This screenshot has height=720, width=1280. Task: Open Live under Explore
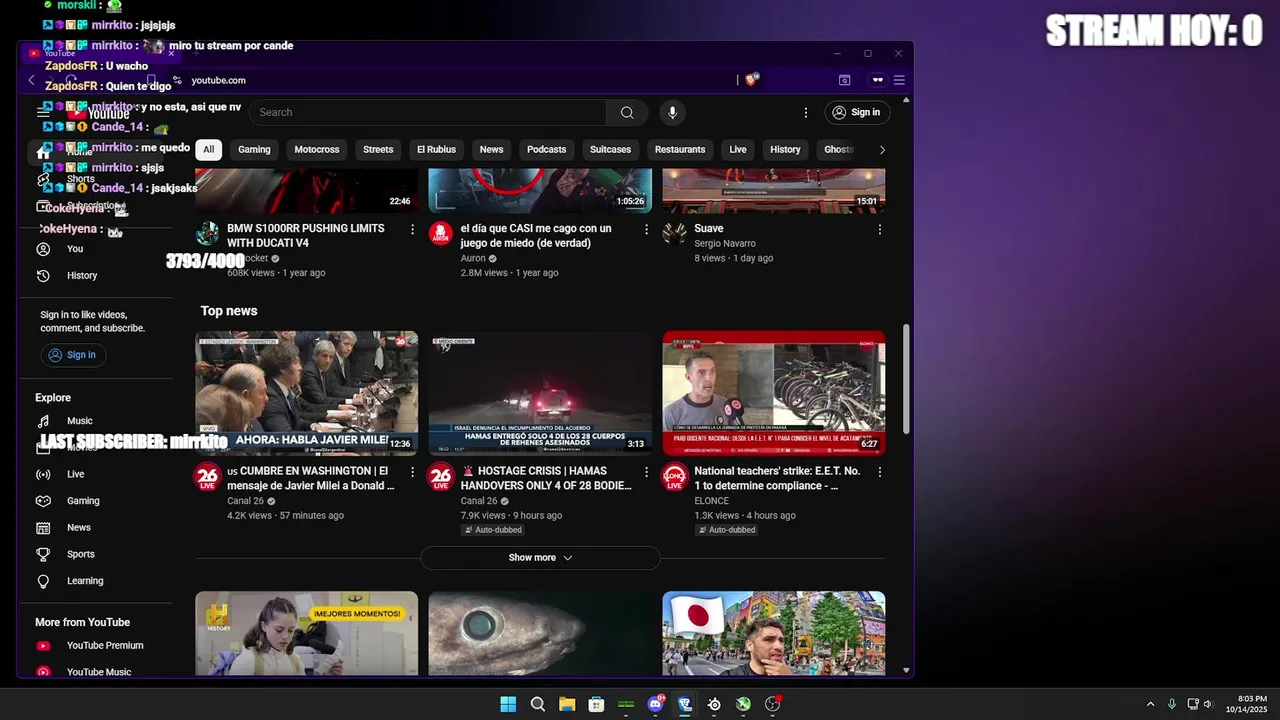pos(95,474)
